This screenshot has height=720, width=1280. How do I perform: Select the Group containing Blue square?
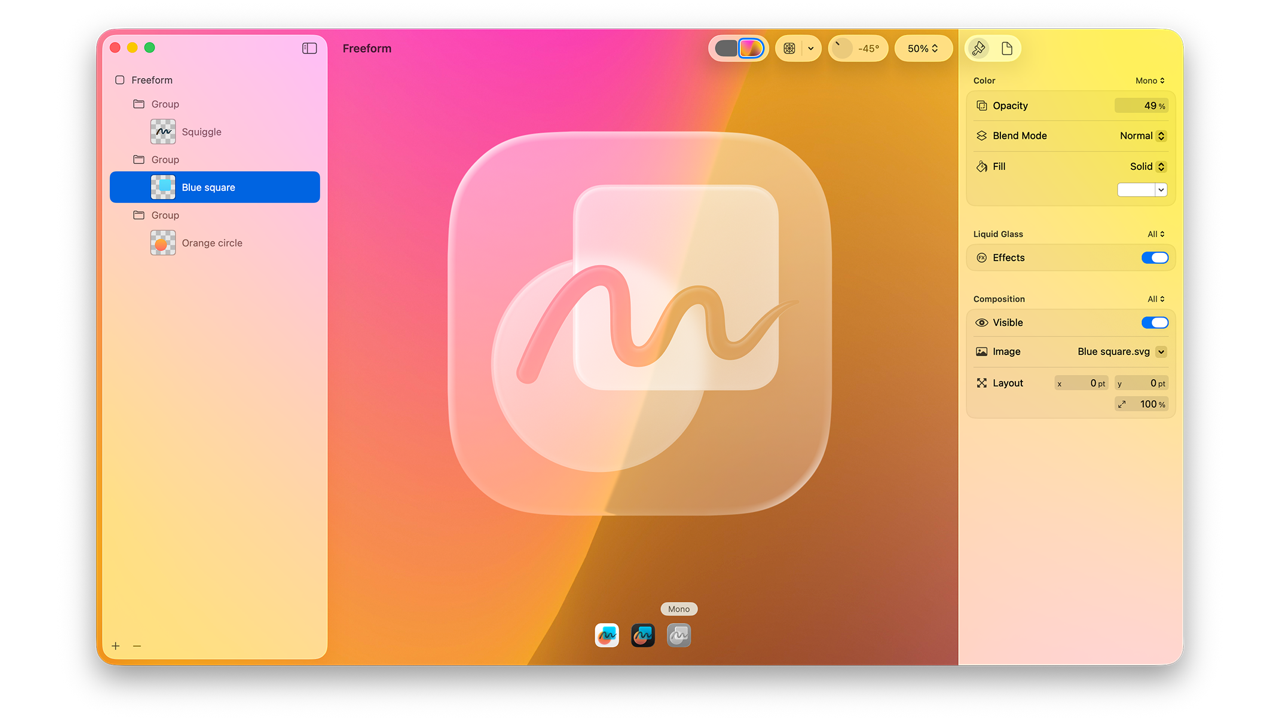pos(214,160)
